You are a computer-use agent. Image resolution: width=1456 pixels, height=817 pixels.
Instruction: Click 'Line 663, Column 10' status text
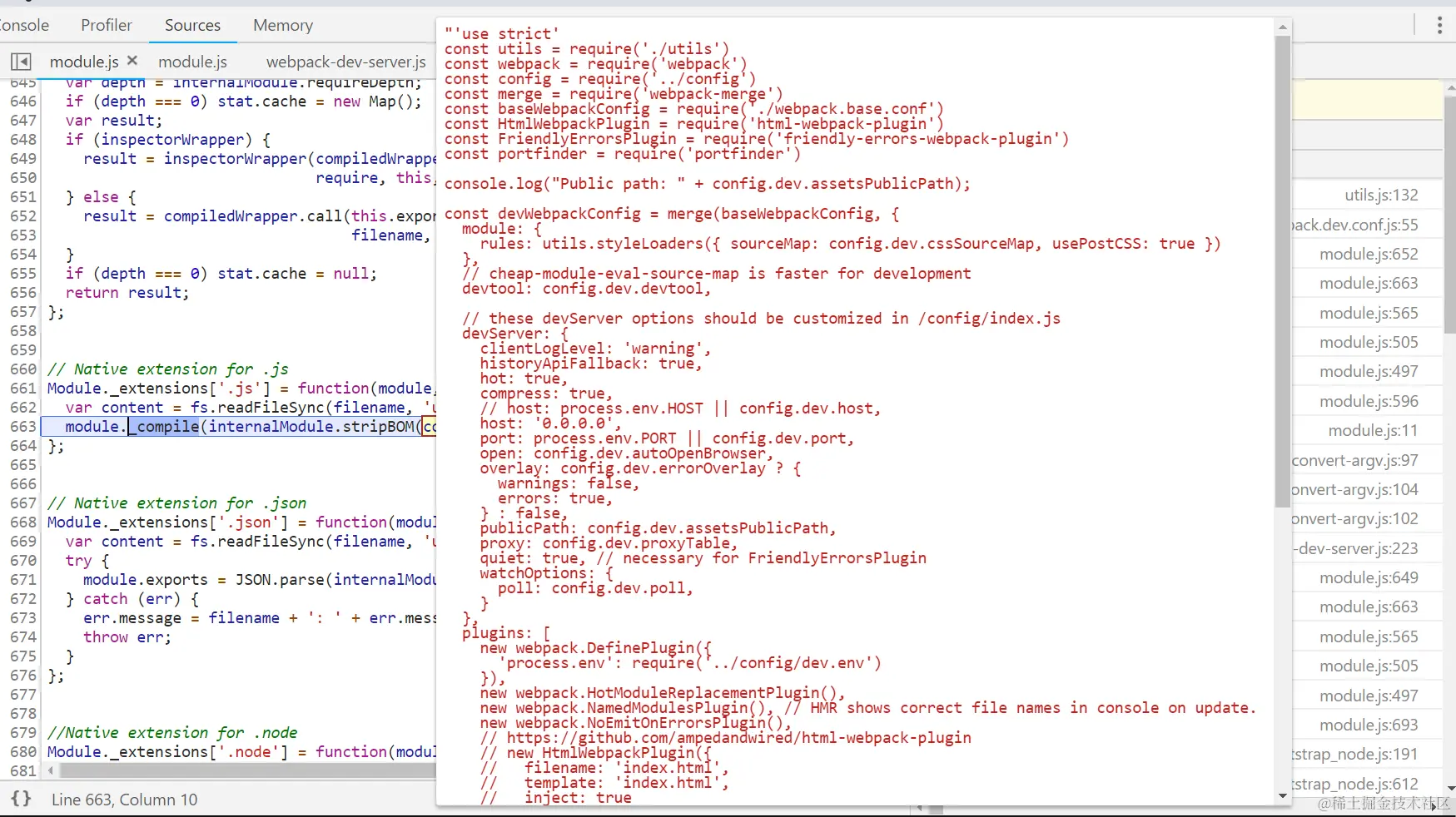coord(125,800)
